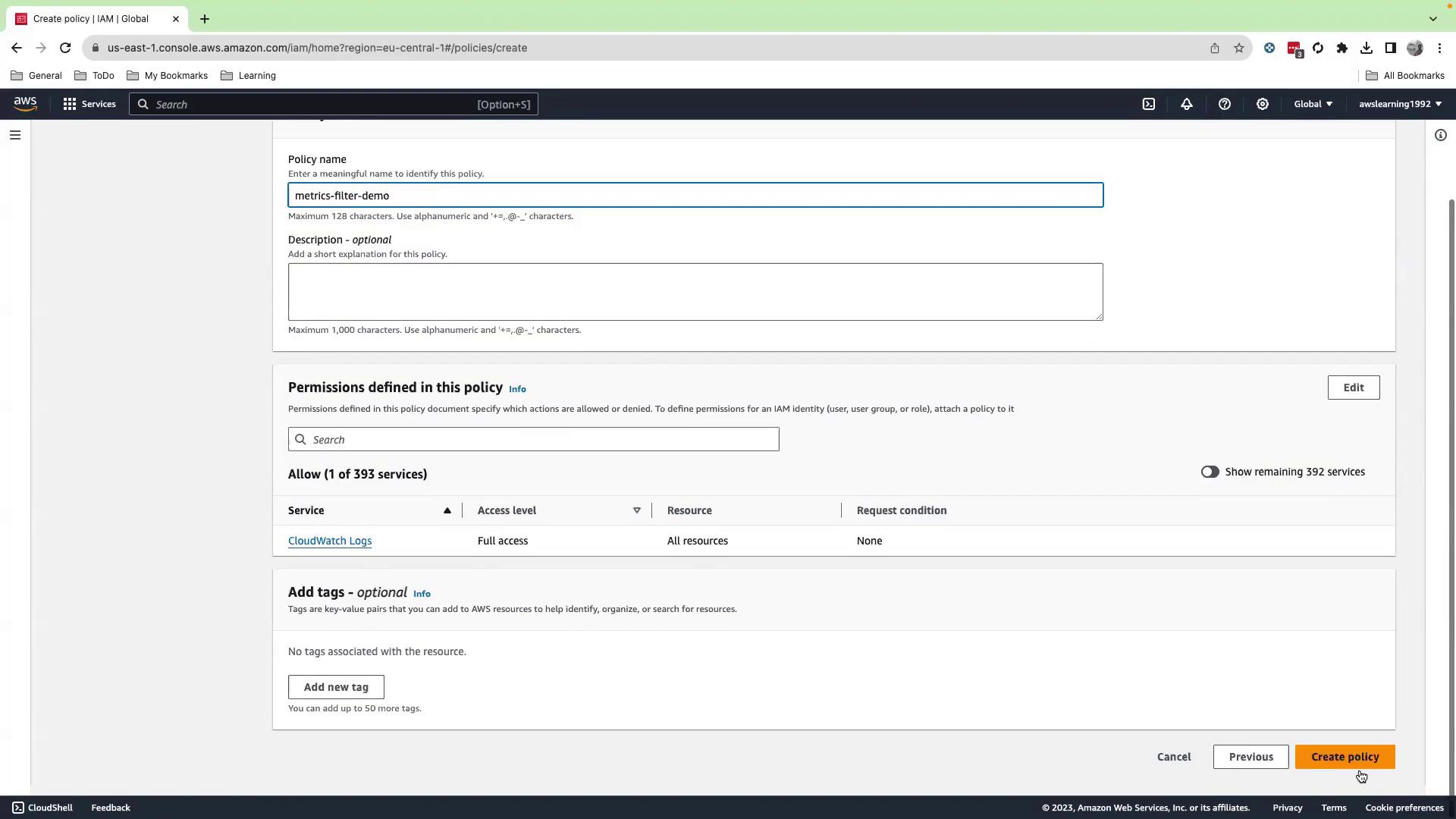Open the awslearning1992 account dropdown
The image size is (1456, 819).
(1400, 105)
